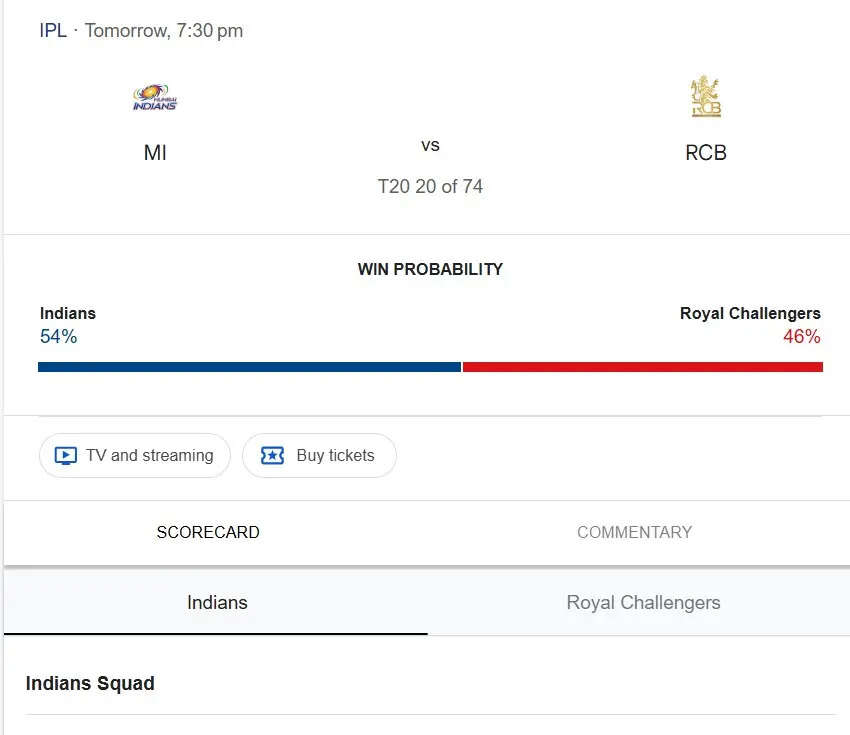Show the Royal Challengers squad tab
This screenshot has height=735, width=850.
pos(643,603)
